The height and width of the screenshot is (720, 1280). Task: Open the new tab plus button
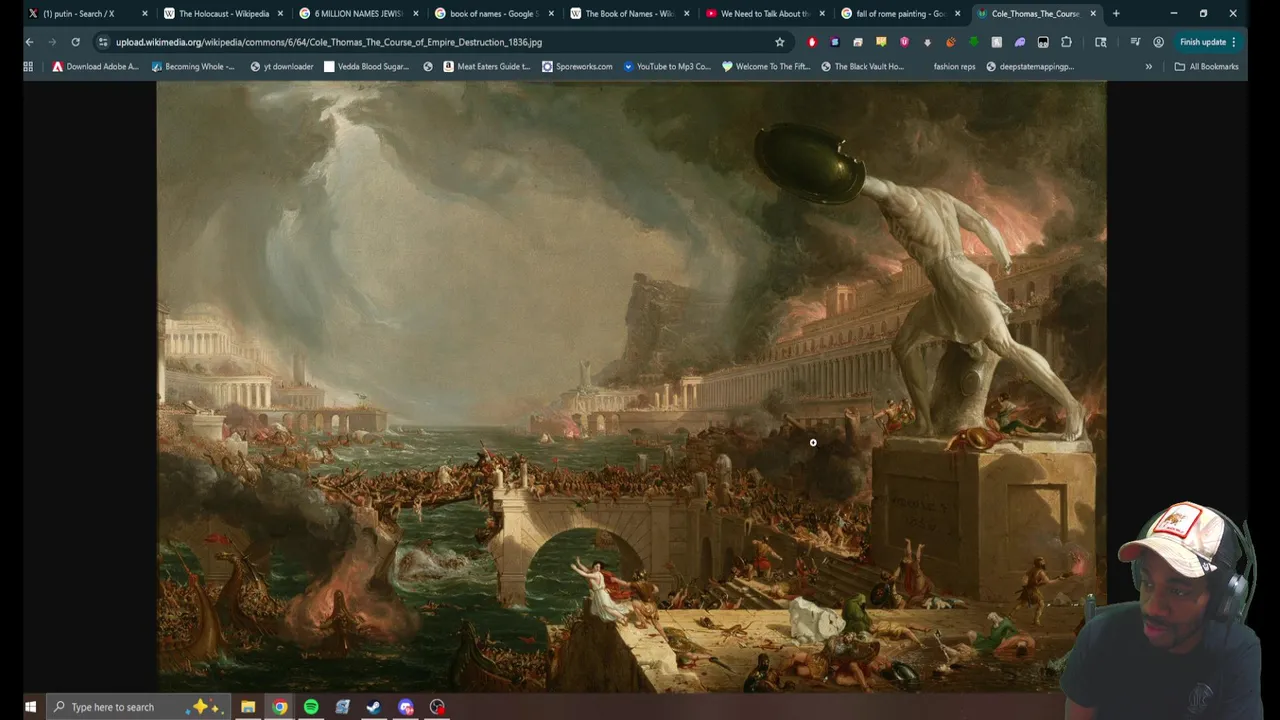pos(1116,14)
